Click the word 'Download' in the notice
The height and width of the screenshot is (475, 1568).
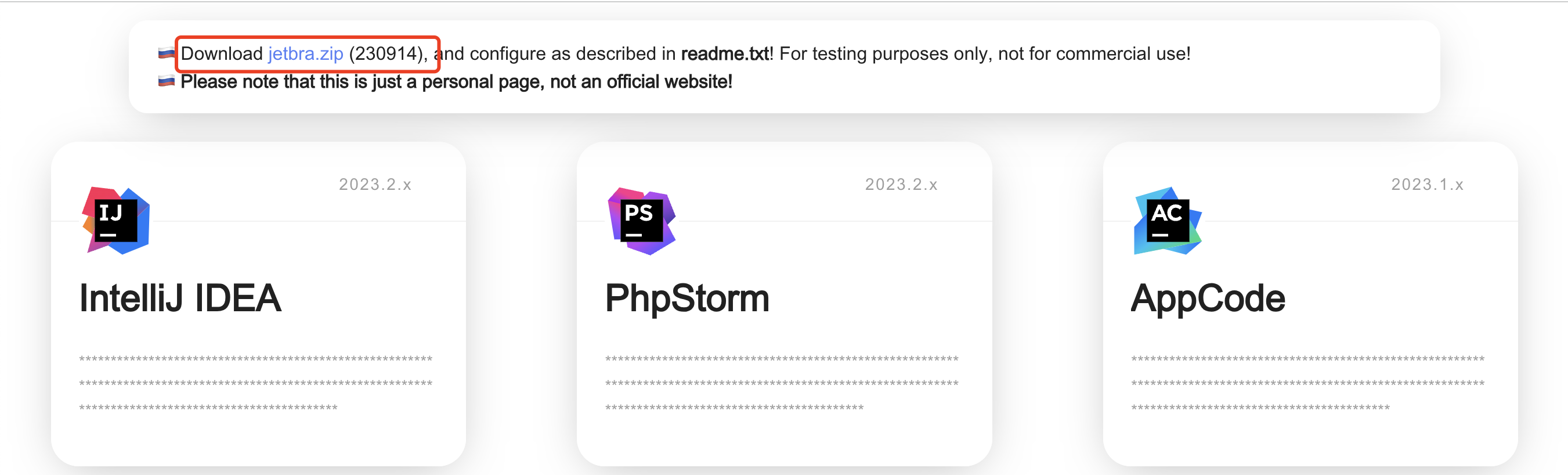coord(222,53)
